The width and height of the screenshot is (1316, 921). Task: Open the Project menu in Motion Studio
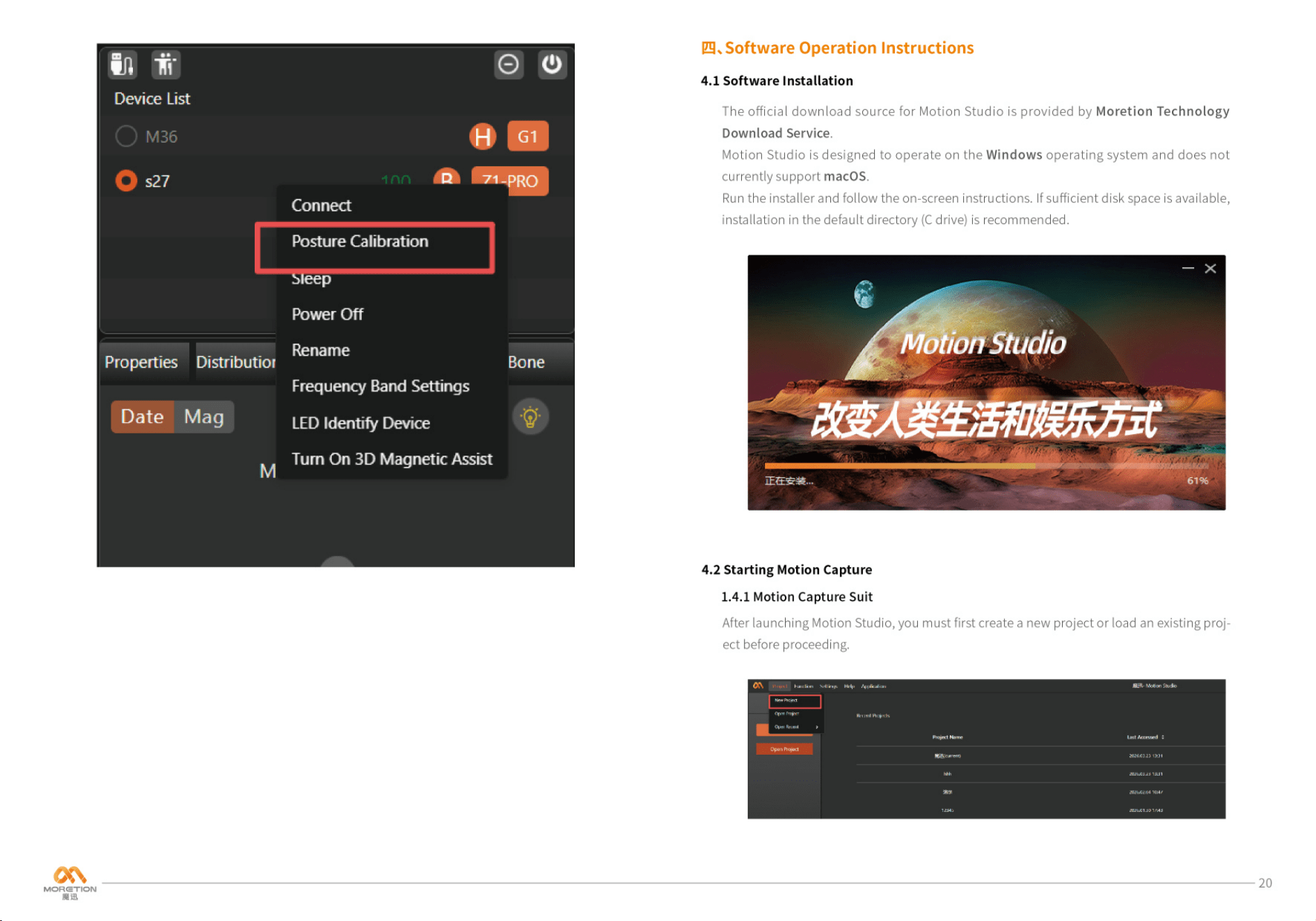click(779, 687)
